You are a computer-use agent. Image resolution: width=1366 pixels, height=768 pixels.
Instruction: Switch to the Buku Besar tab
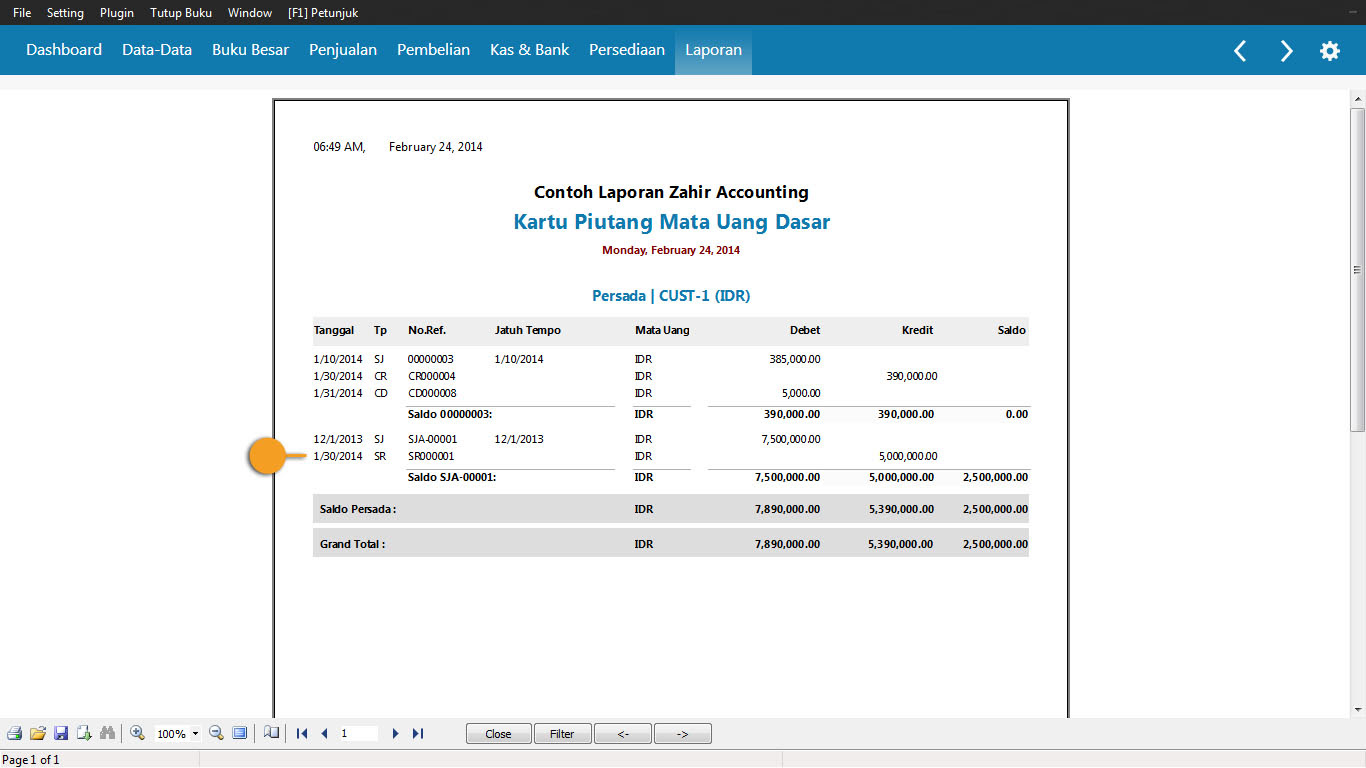coord(250,50)
